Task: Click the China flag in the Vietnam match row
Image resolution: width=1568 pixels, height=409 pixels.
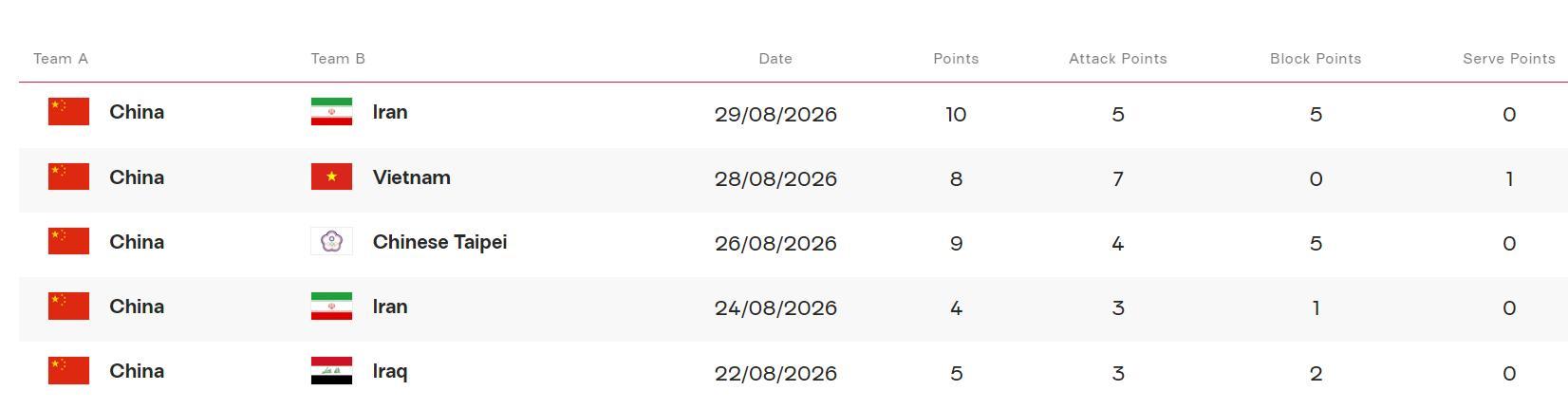Action: coord(68,177)
